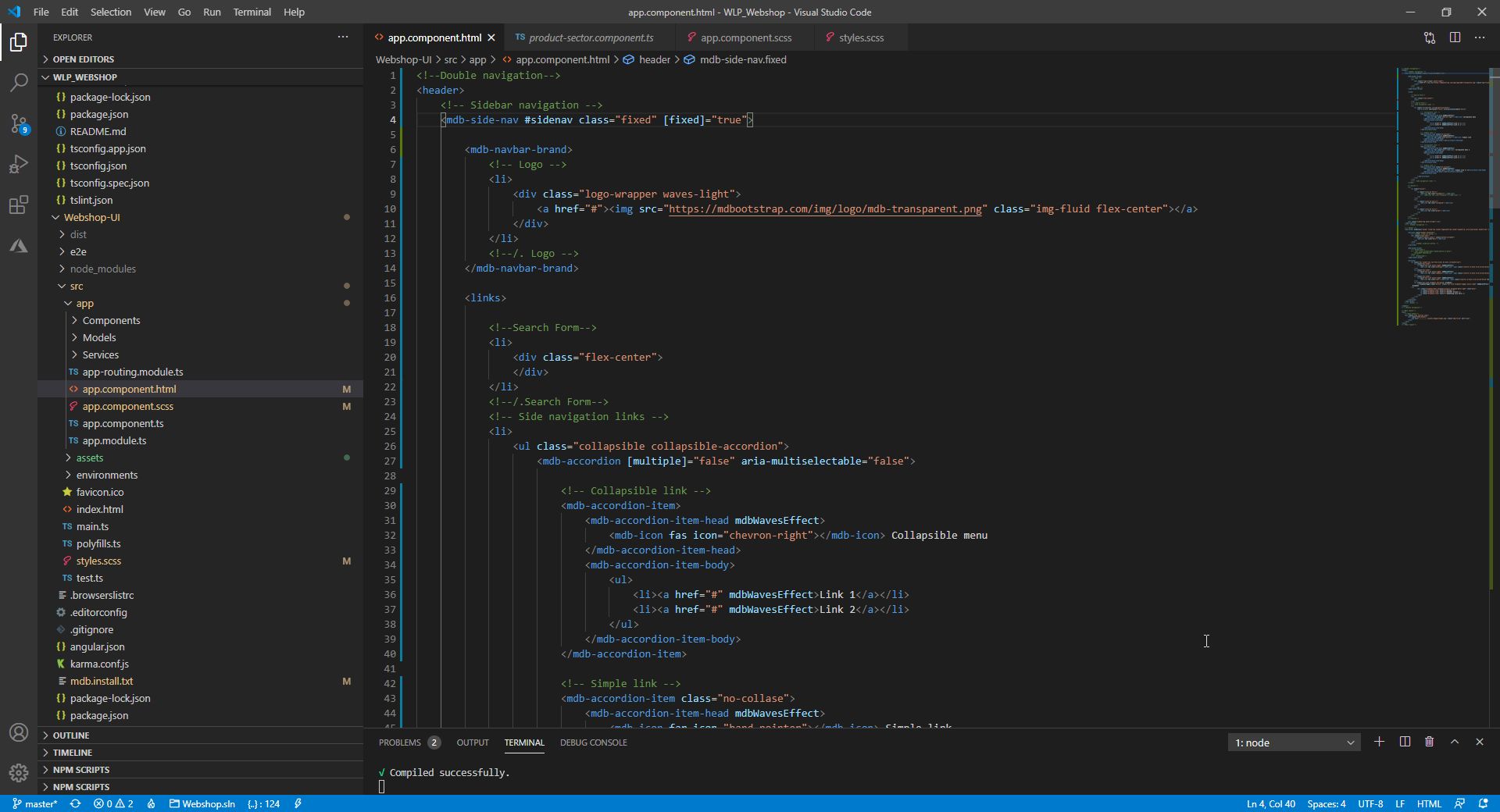
Task: Open app-routing.module.ts in the explorer
Action: (x=133, y=372)
